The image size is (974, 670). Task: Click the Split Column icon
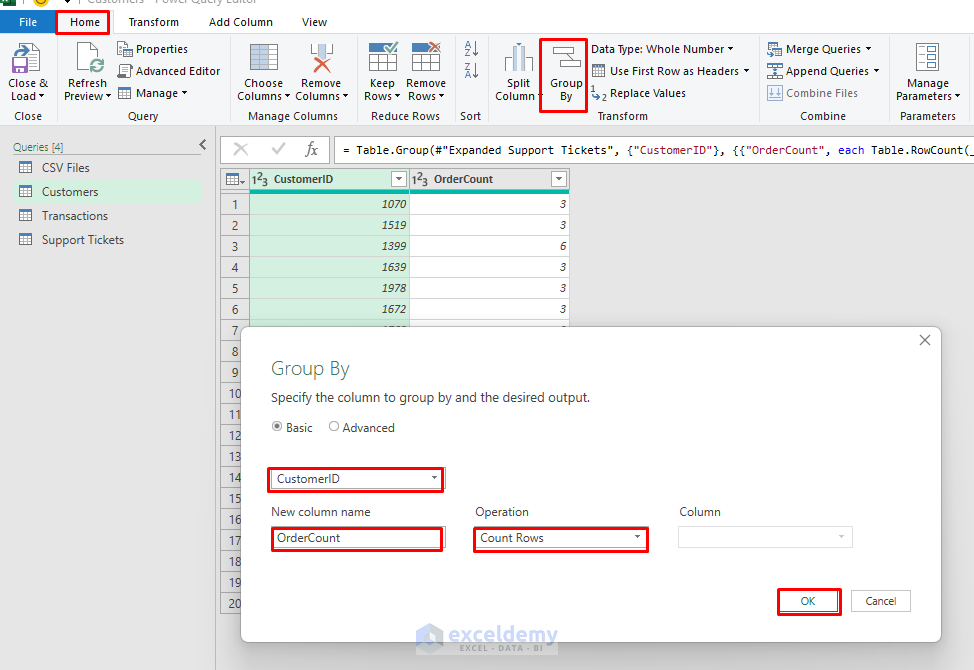point(519,58)
